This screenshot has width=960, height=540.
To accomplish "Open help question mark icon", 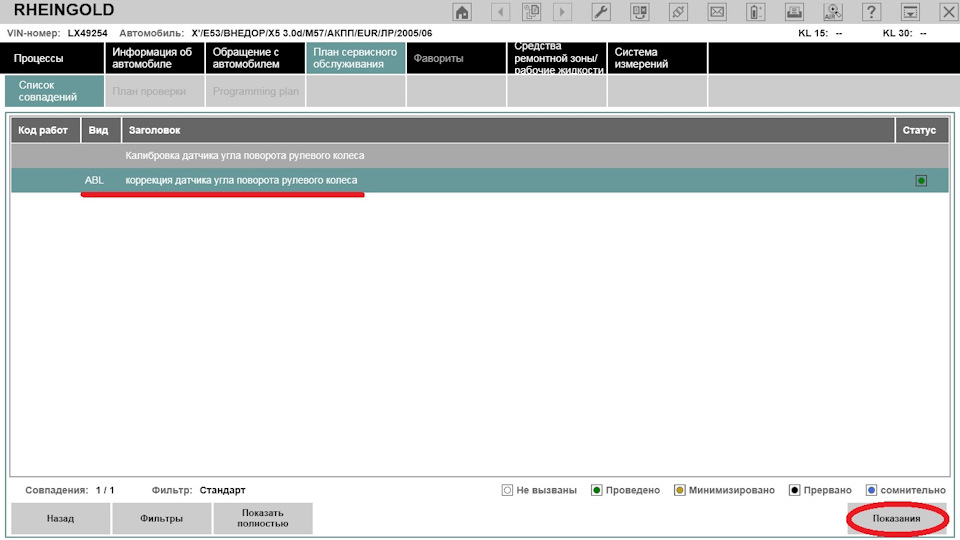I will (871, 12).
